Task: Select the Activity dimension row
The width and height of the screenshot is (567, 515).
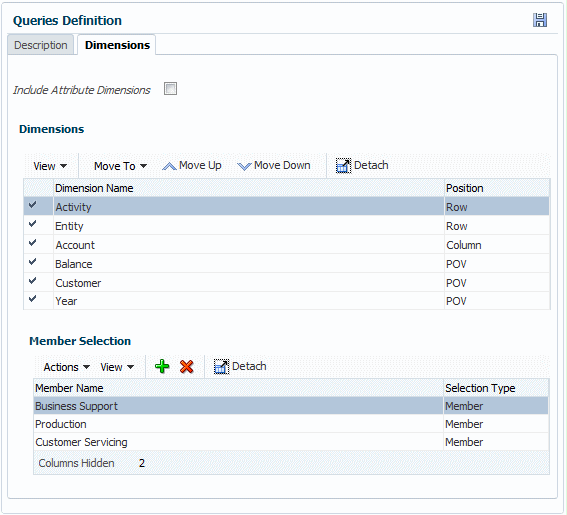Action: point(287,207)
